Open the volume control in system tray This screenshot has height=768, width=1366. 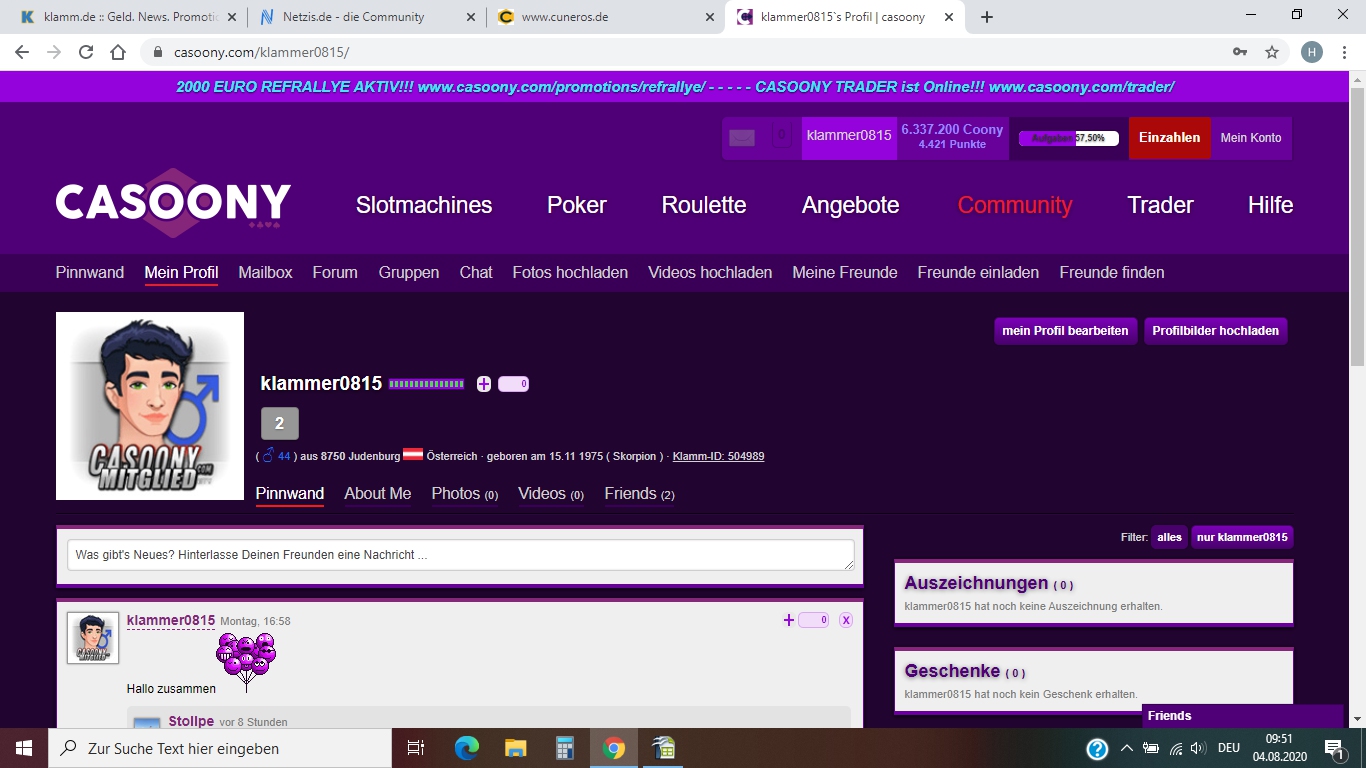(x=1198, y=748)
